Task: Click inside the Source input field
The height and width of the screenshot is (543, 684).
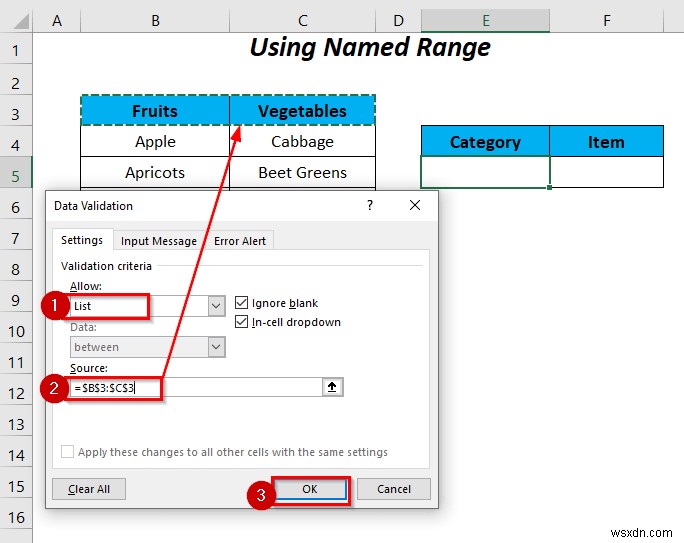Action: click(x=195, y=387)
